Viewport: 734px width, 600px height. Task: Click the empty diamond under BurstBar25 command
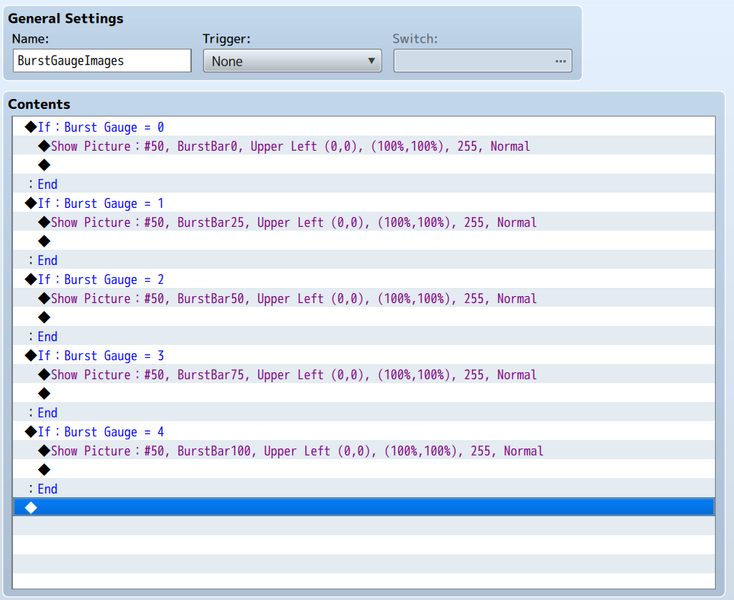coord(44,241)
